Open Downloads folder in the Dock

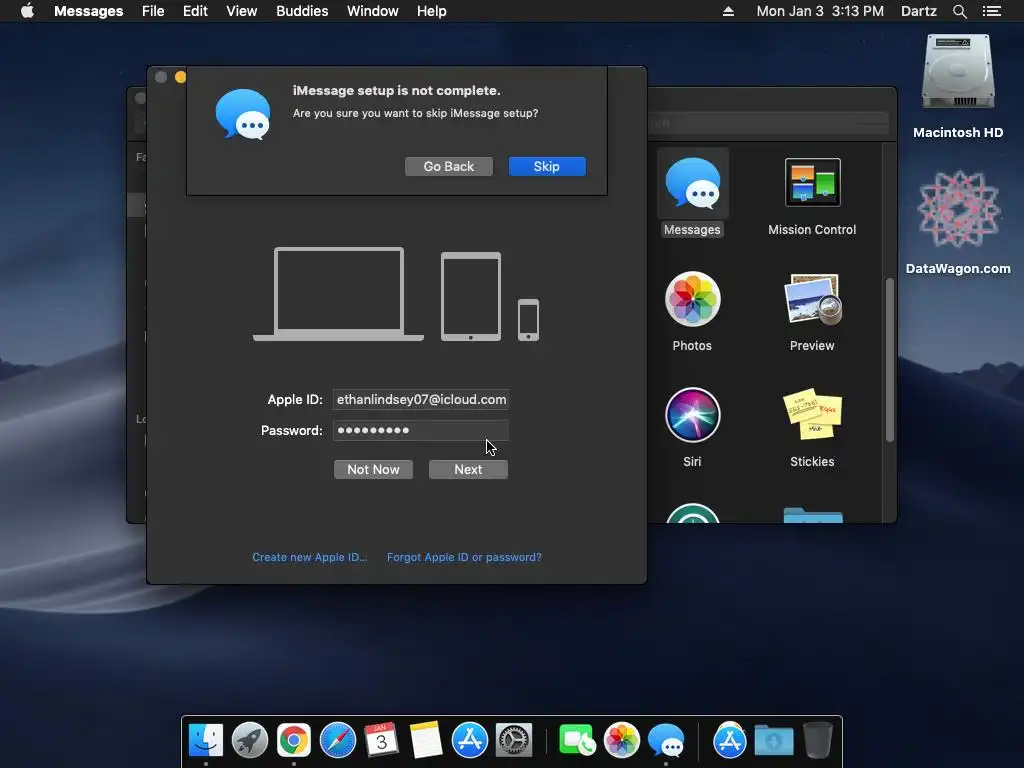774,740
